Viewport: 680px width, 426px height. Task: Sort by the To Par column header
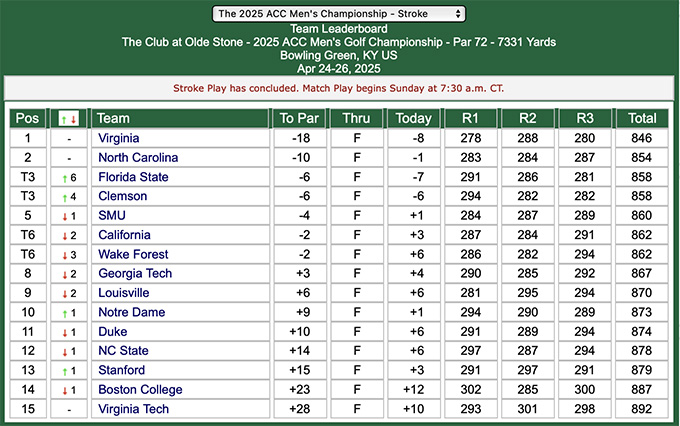tap(300, 118)
